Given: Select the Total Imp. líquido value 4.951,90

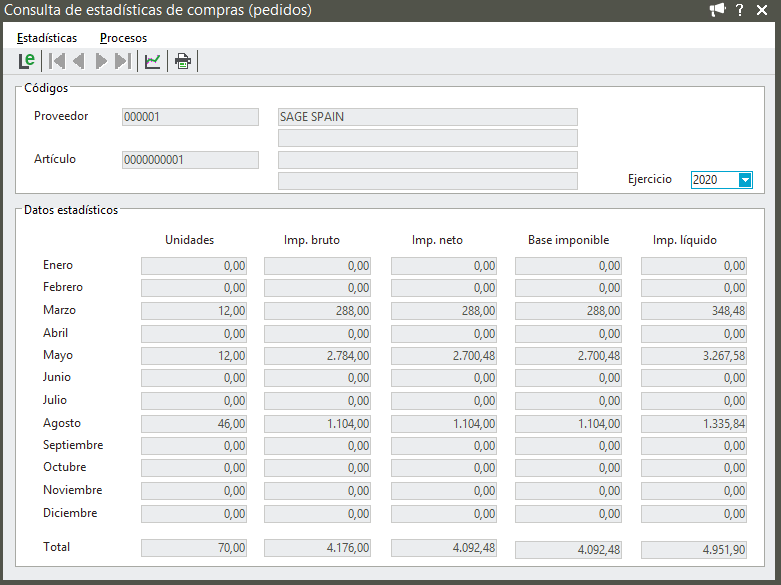Looking at the screenshot, I should point(694,550).
